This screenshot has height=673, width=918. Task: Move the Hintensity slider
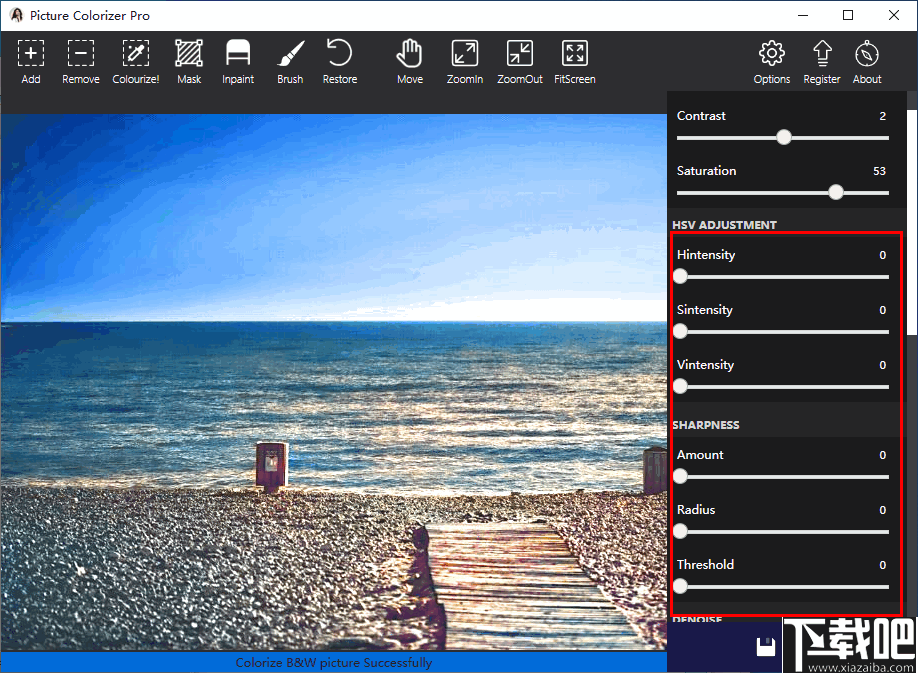point(681,276)
